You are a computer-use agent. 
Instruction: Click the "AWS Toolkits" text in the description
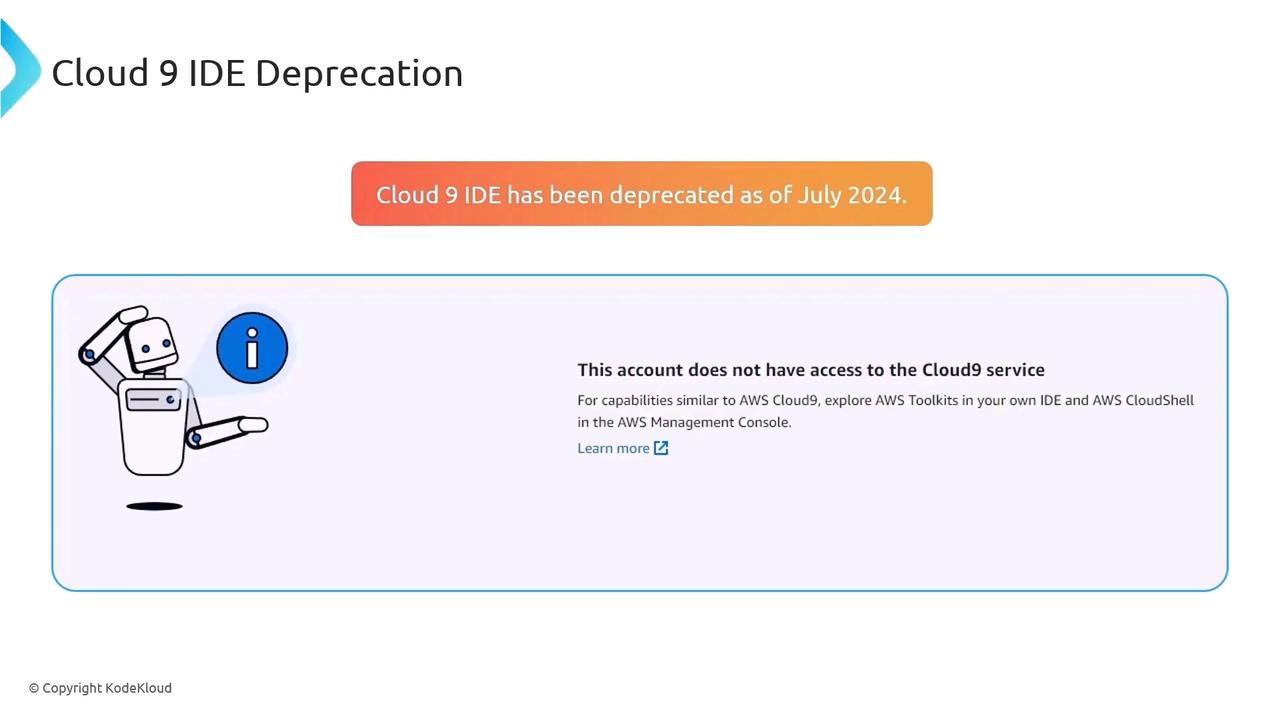click(917, 400)
